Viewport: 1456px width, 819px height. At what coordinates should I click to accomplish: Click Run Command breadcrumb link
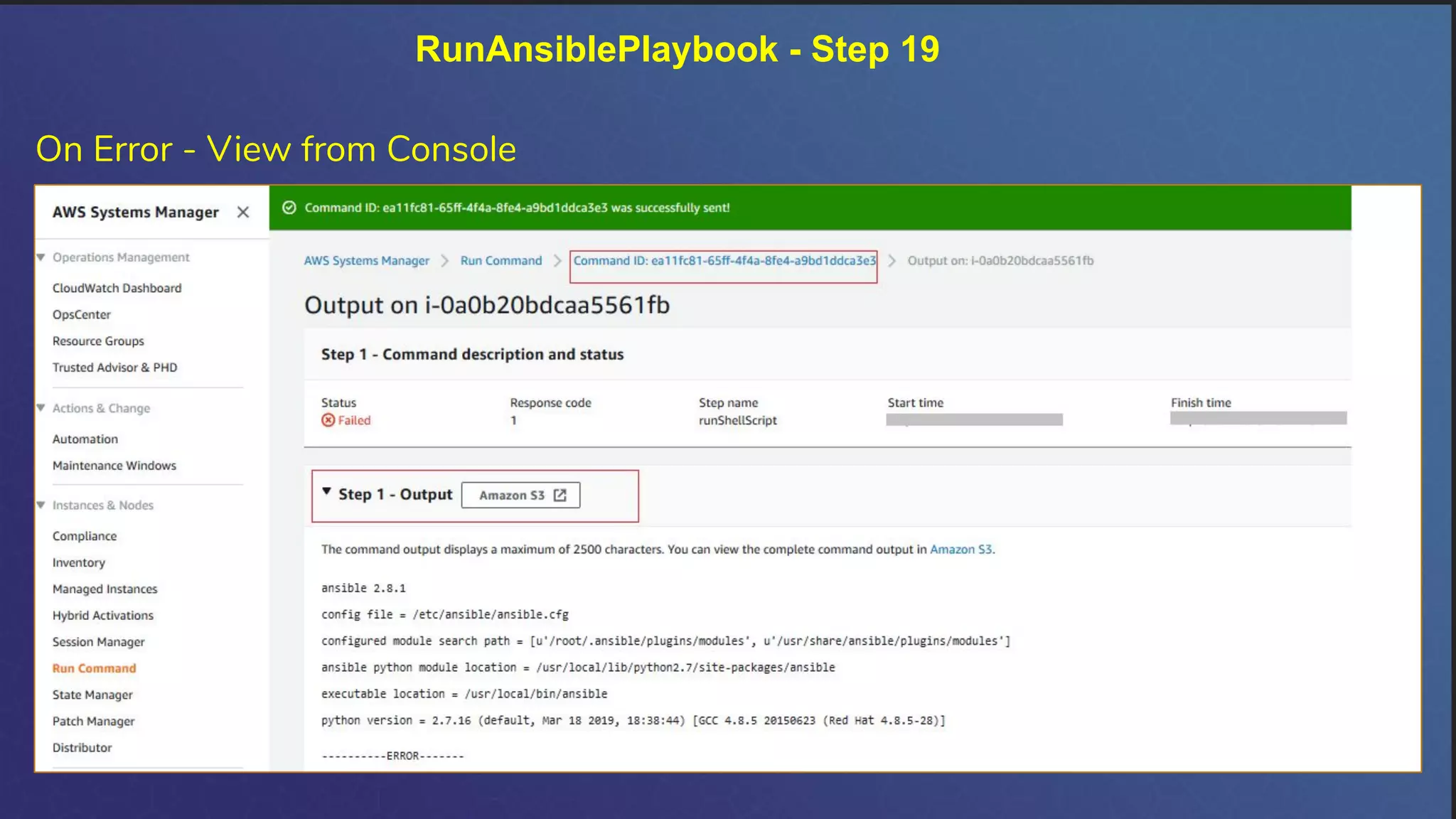(501, 261)
